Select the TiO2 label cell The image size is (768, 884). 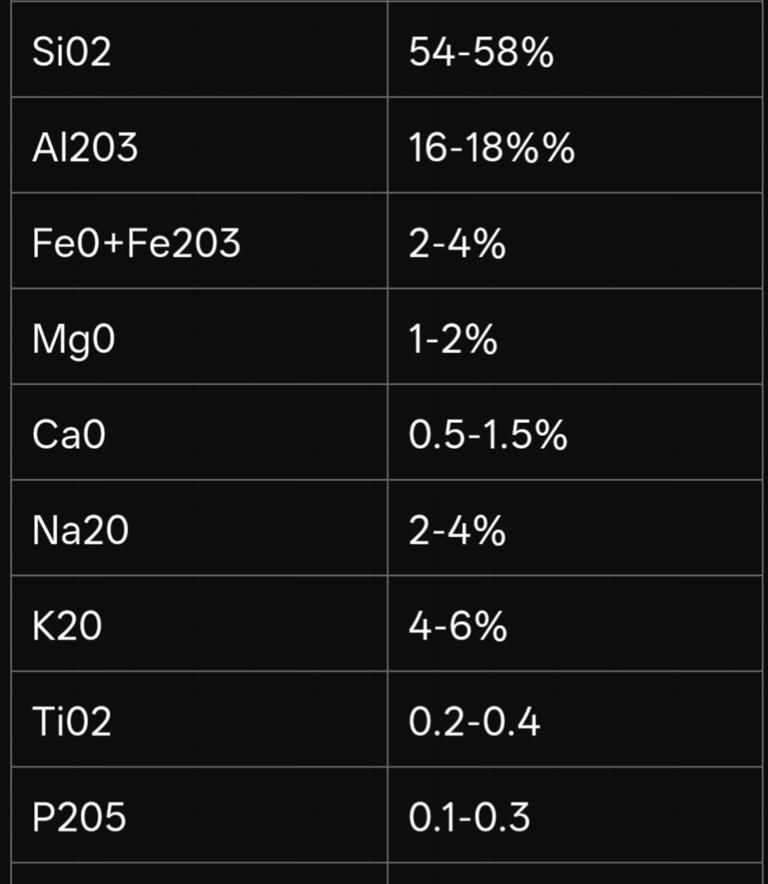click(x=200, y=719)
